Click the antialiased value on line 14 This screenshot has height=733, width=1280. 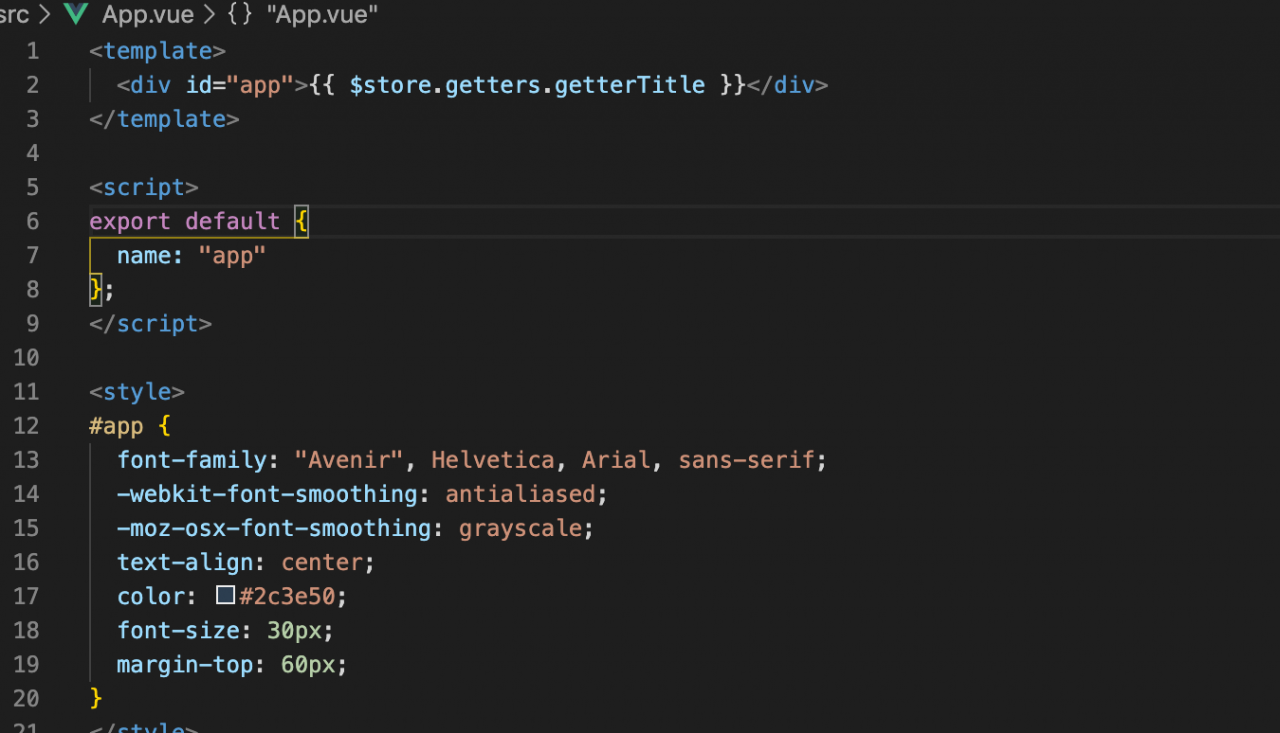pyautogui.click(x=520, y=494)
